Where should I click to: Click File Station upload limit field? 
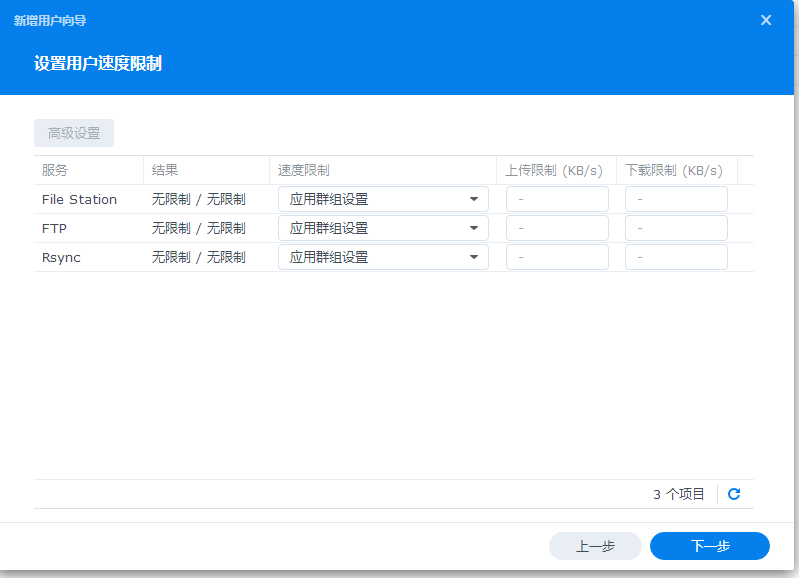tap(557, 199)
